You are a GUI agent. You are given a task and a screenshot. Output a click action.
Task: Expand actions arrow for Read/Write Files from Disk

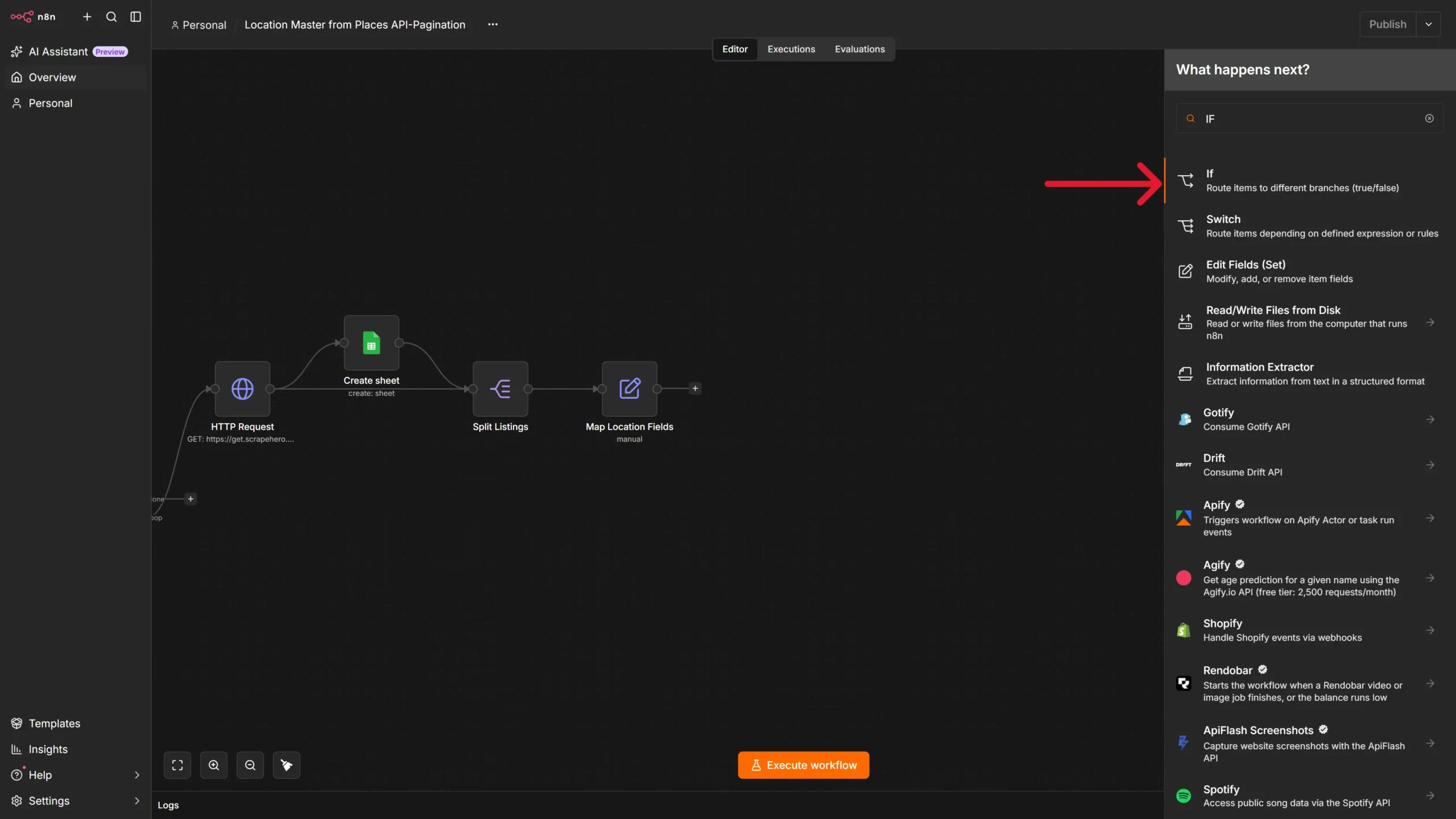(x=1430, y=322)
